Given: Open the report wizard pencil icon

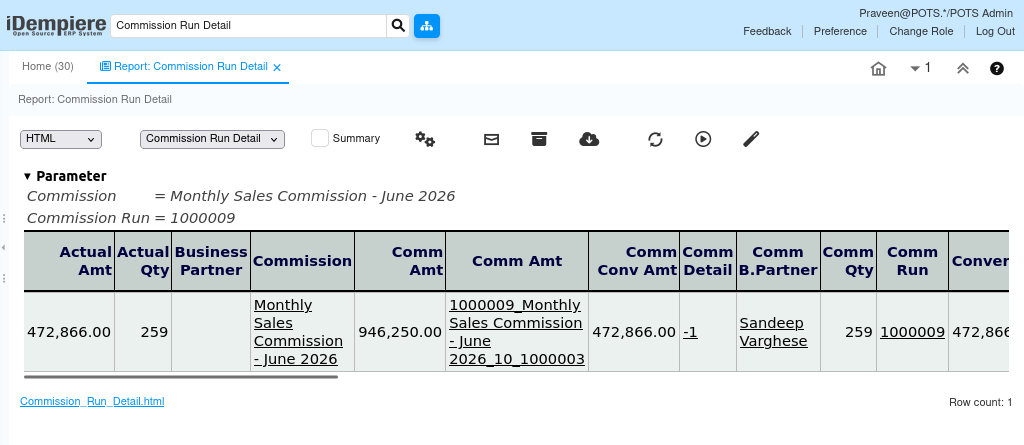Looking at the screenshot, I should point(751,139).
